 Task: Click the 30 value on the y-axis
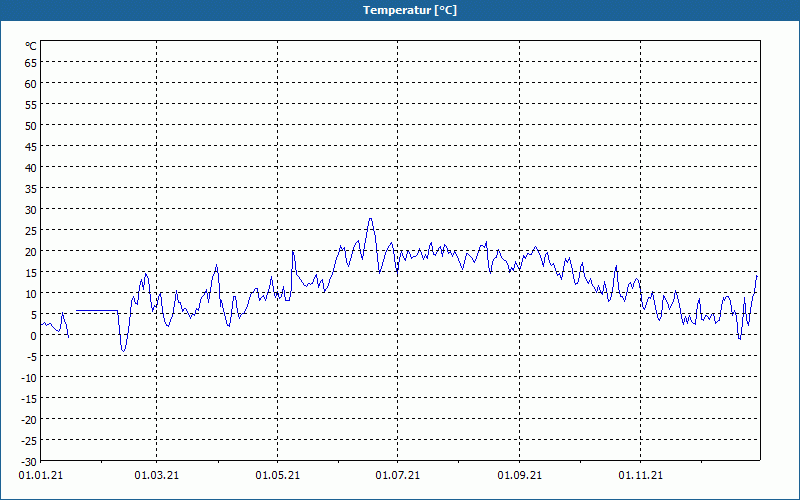tap(30, 209)
